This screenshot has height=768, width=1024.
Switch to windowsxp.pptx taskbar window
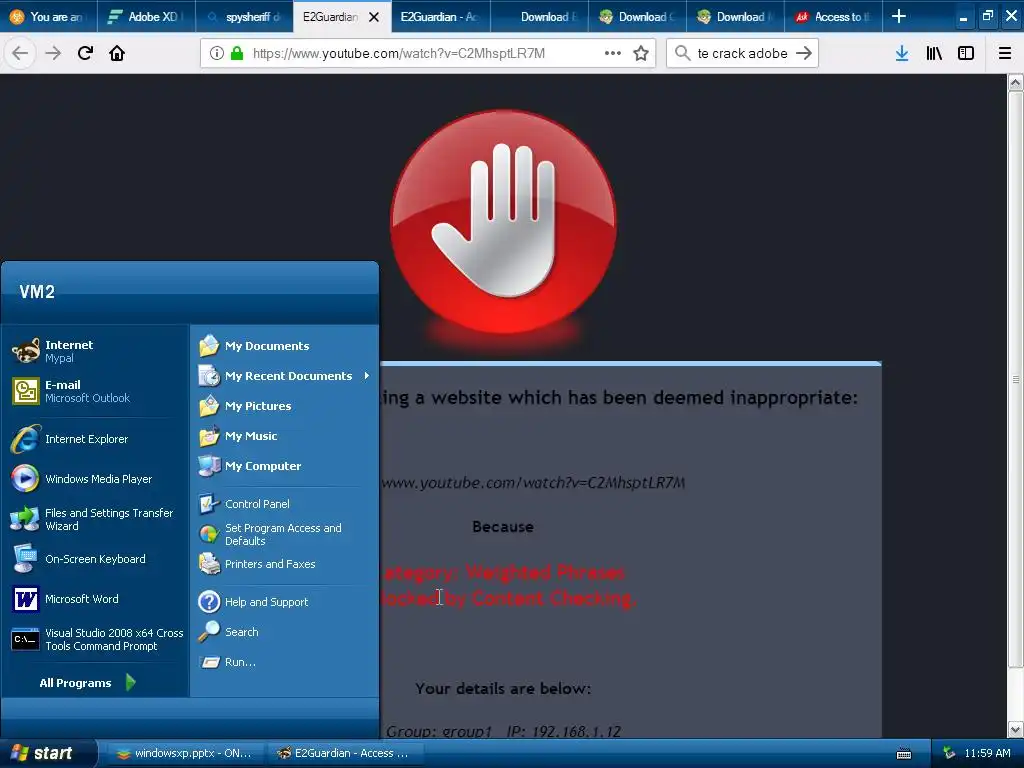click(x=185, y=754)
